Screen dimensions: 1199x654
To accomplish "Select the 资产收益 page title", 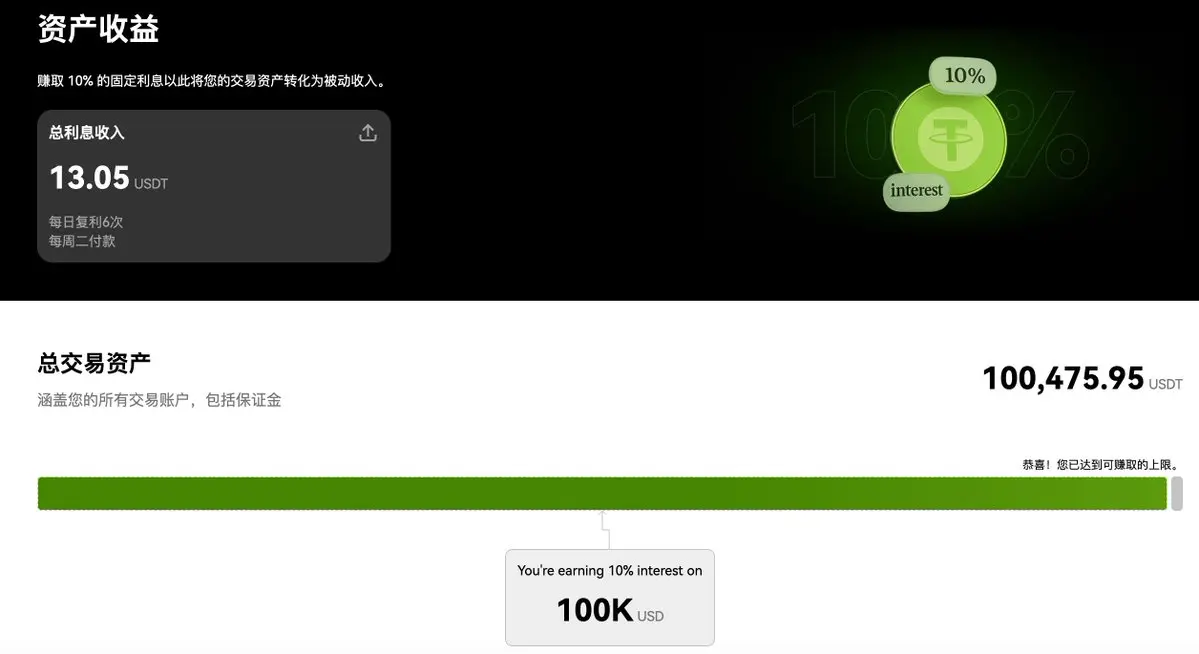I will (98, 29).
